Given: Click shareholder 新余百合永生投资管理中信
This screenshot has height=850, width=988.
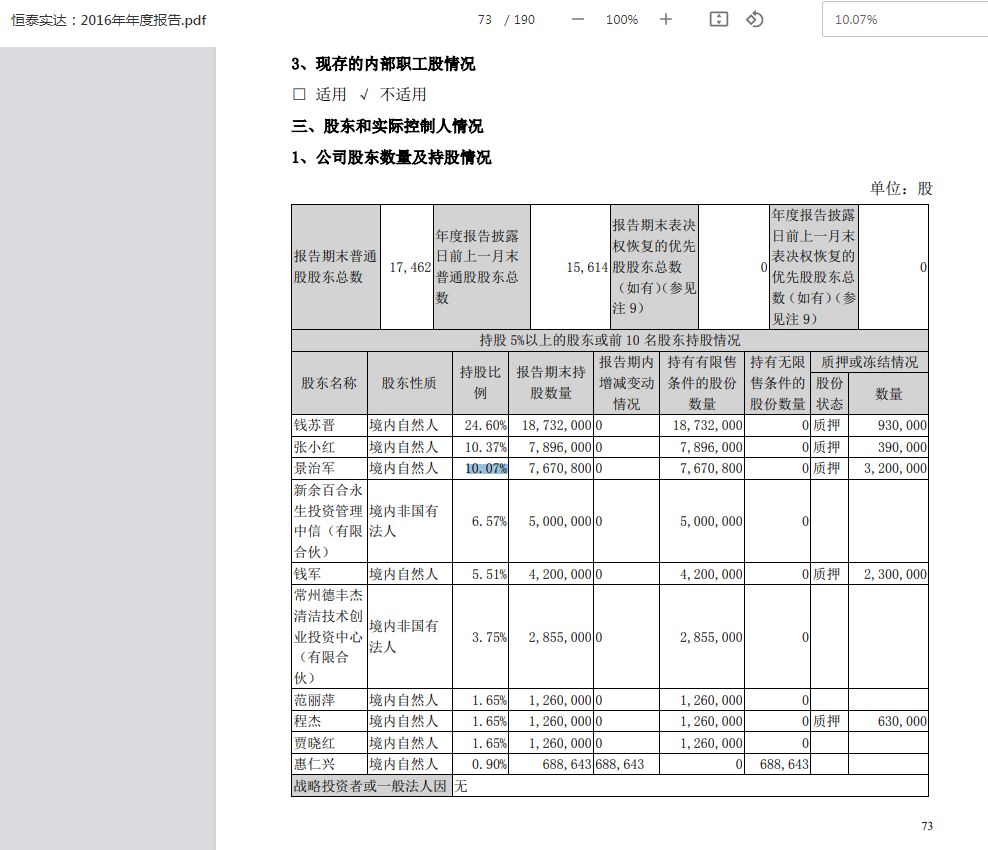Looking at the screenshot, I should [x=328, y=521].
